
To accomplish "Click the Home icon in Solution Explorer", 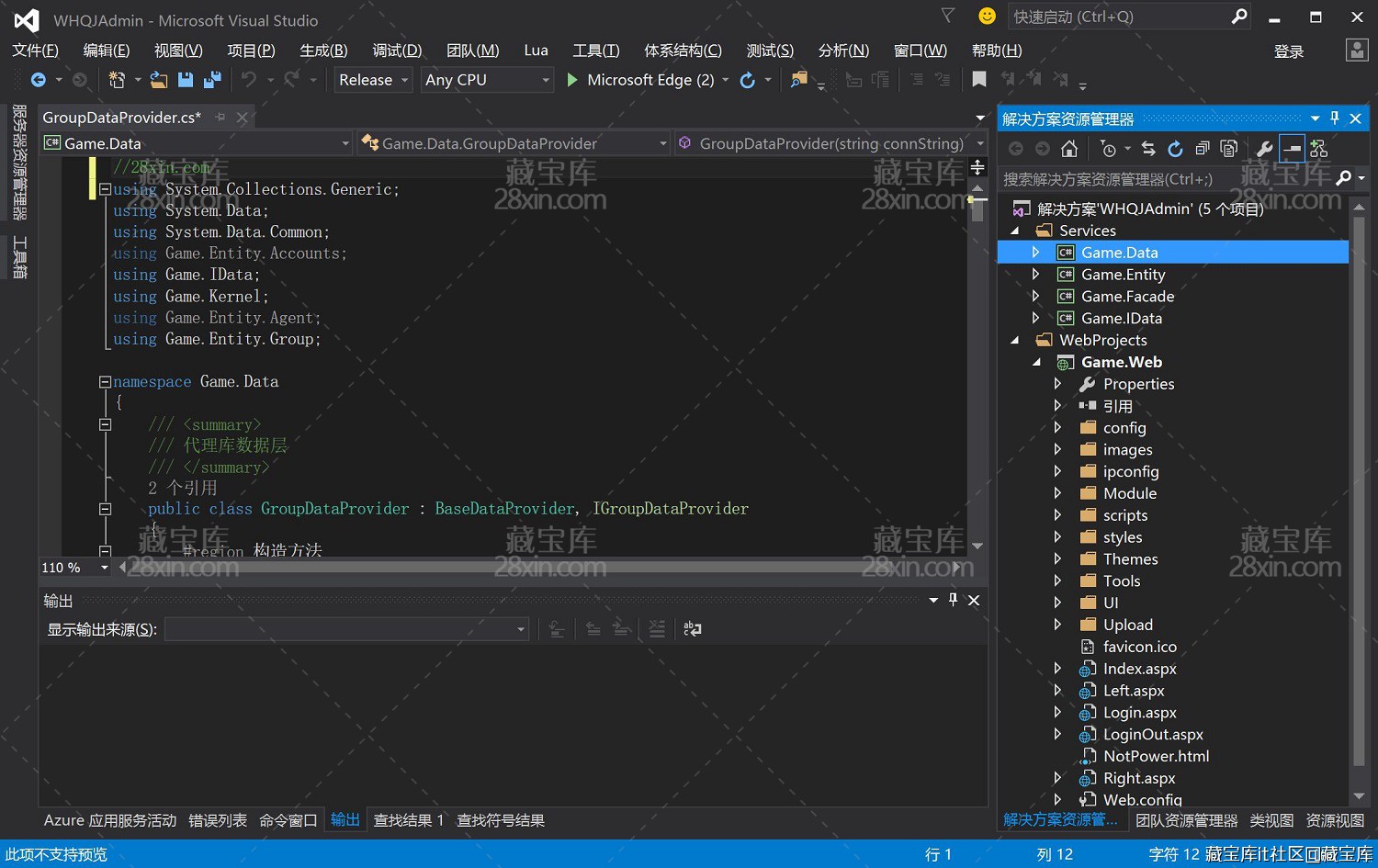I will [x=1069, y=149].
